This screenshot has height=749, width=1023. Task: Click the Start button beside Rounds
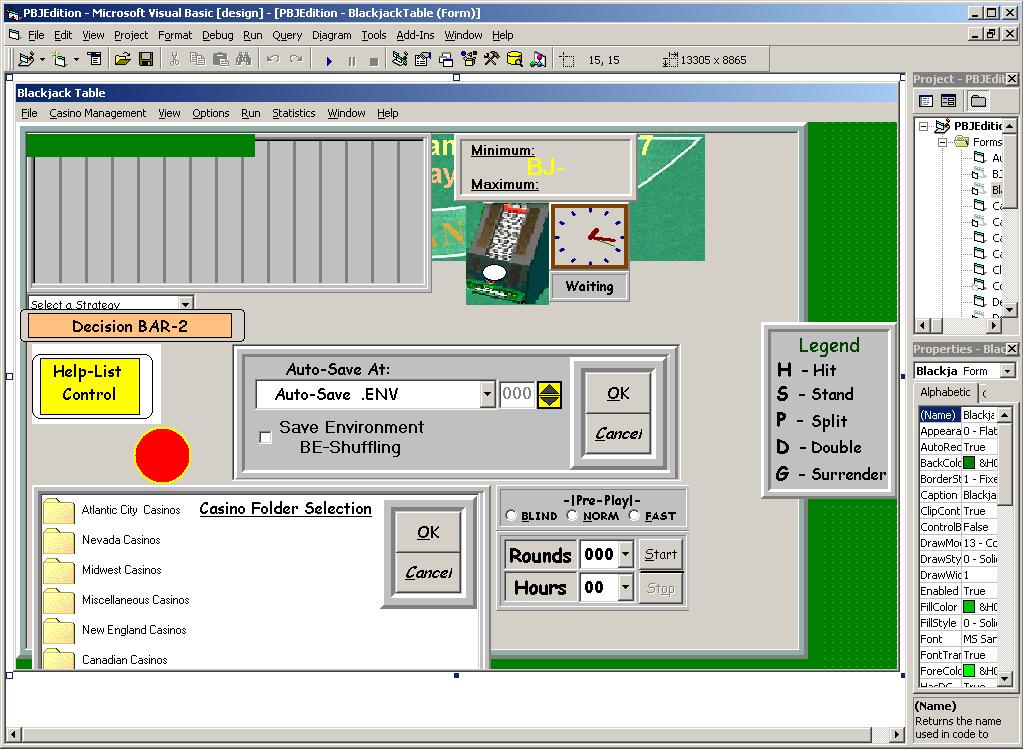tap(660, 555)
